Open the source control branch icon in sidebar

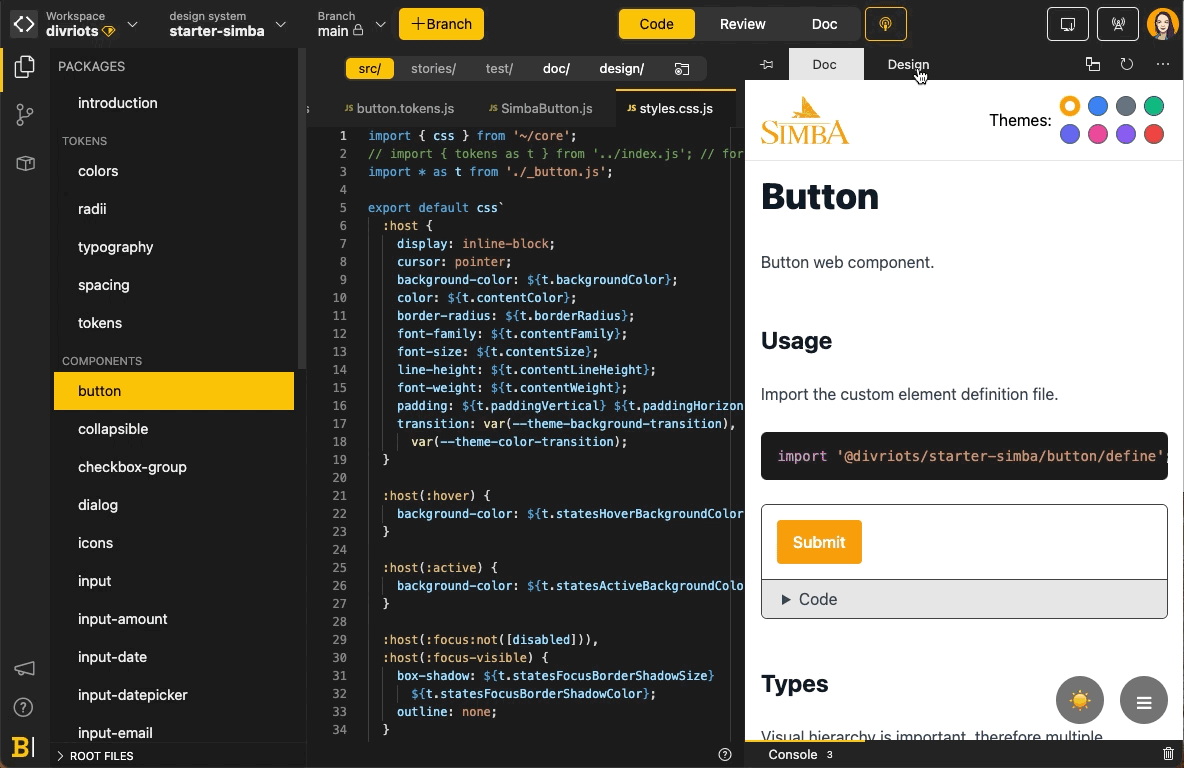coord(26,116)
